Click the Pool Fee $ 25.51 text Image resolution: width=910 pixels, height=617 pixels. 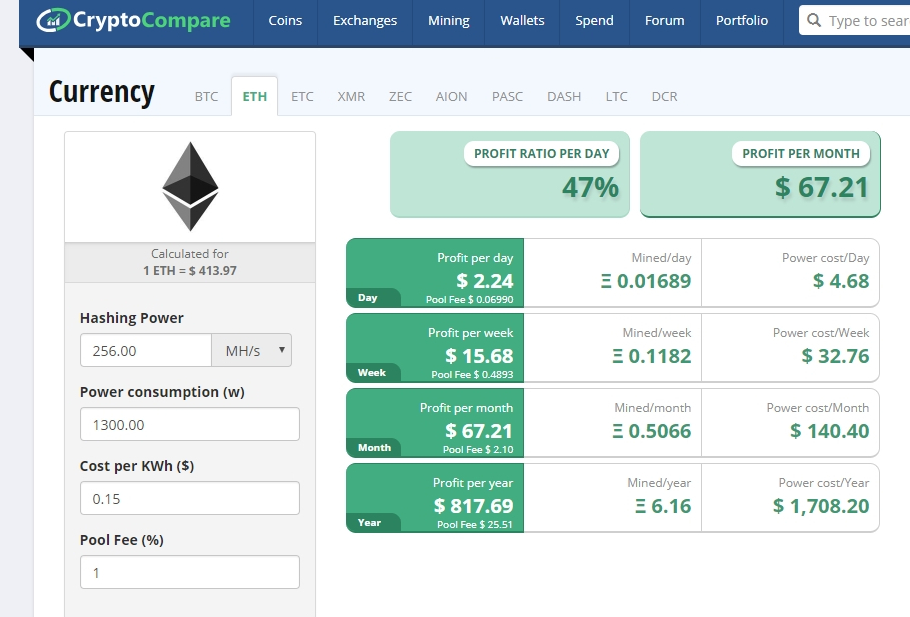tap(475, 525)
